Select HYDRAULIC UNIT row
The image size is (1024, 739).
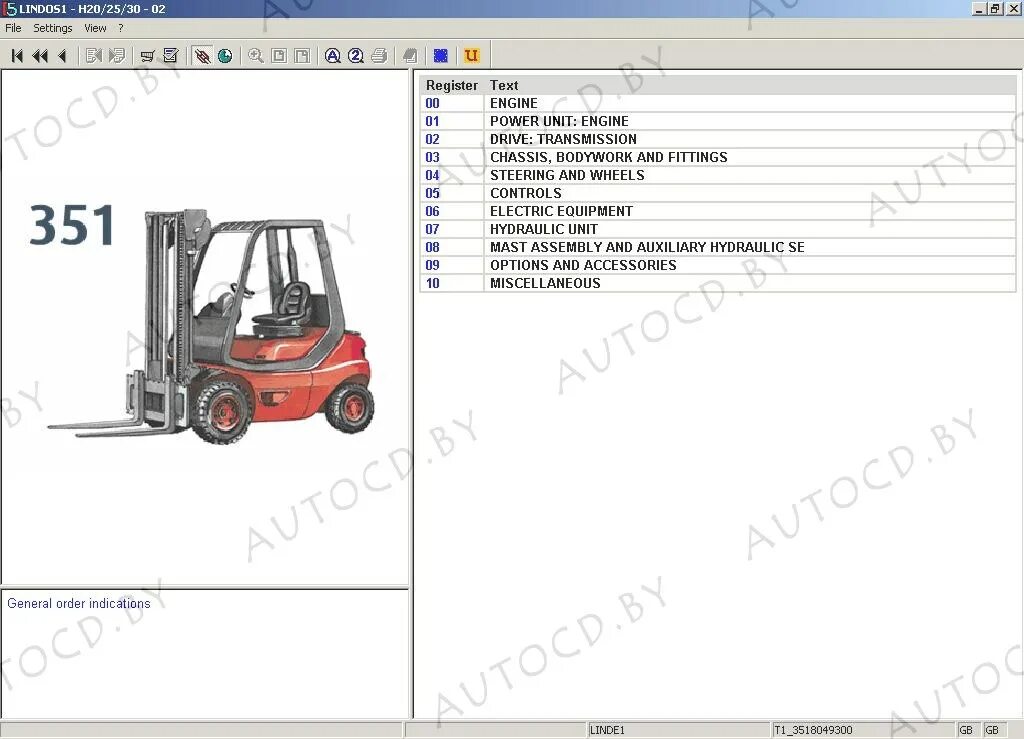coord(718,229)
